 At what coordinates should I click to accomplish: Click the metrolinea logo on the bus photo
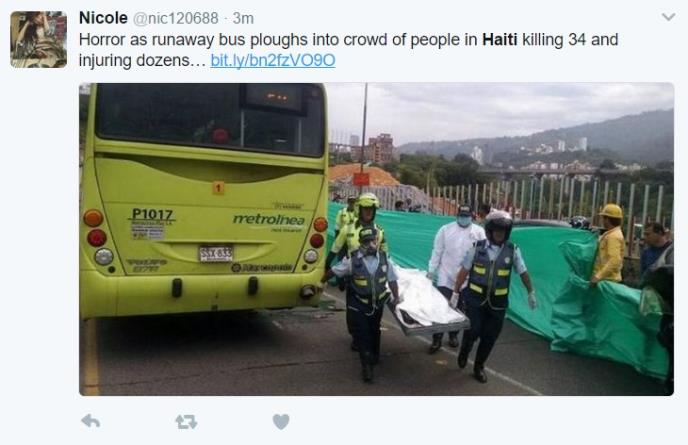point(269,219)
